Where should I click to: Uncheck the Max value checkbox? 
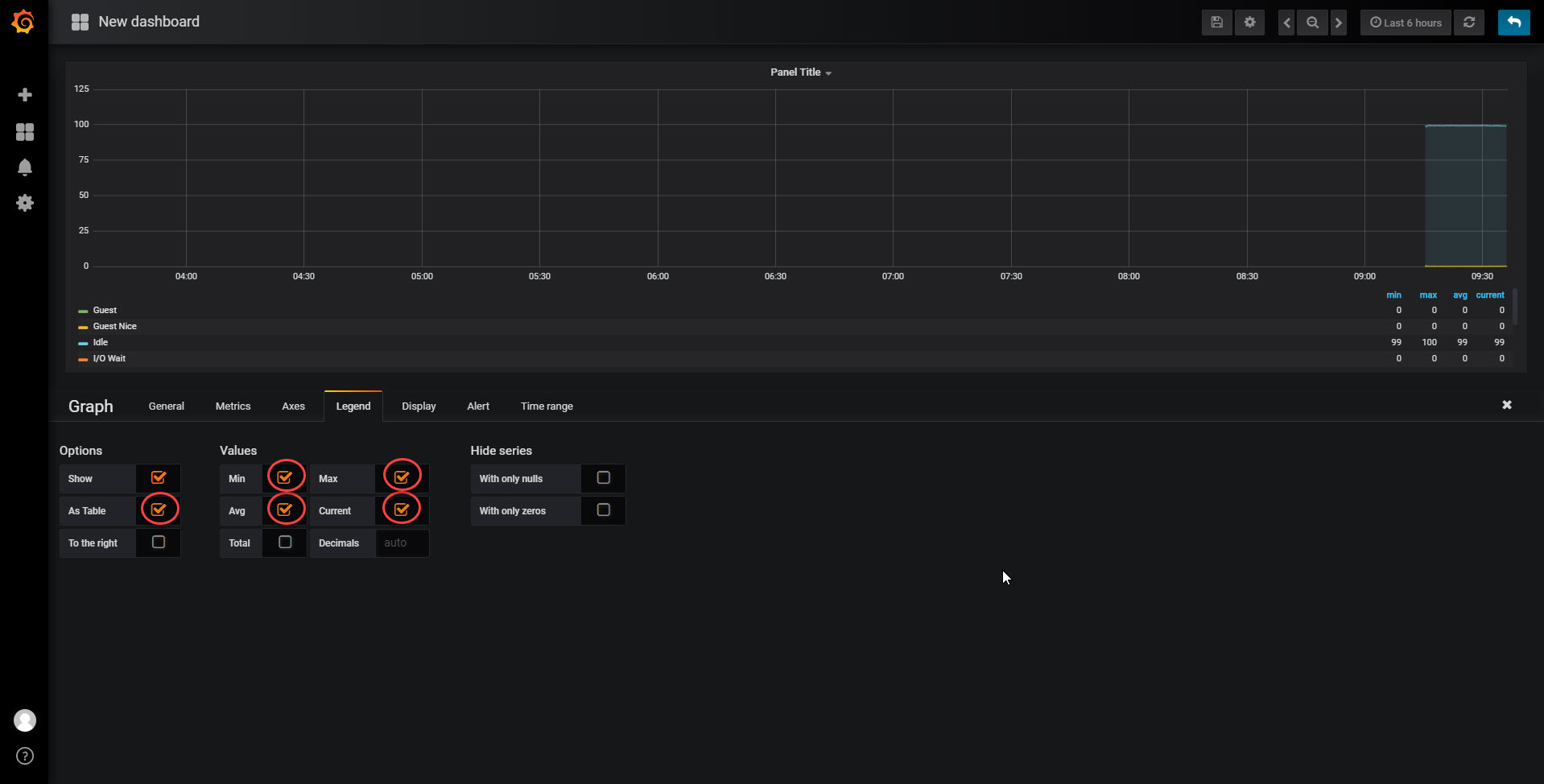point(402,477)
